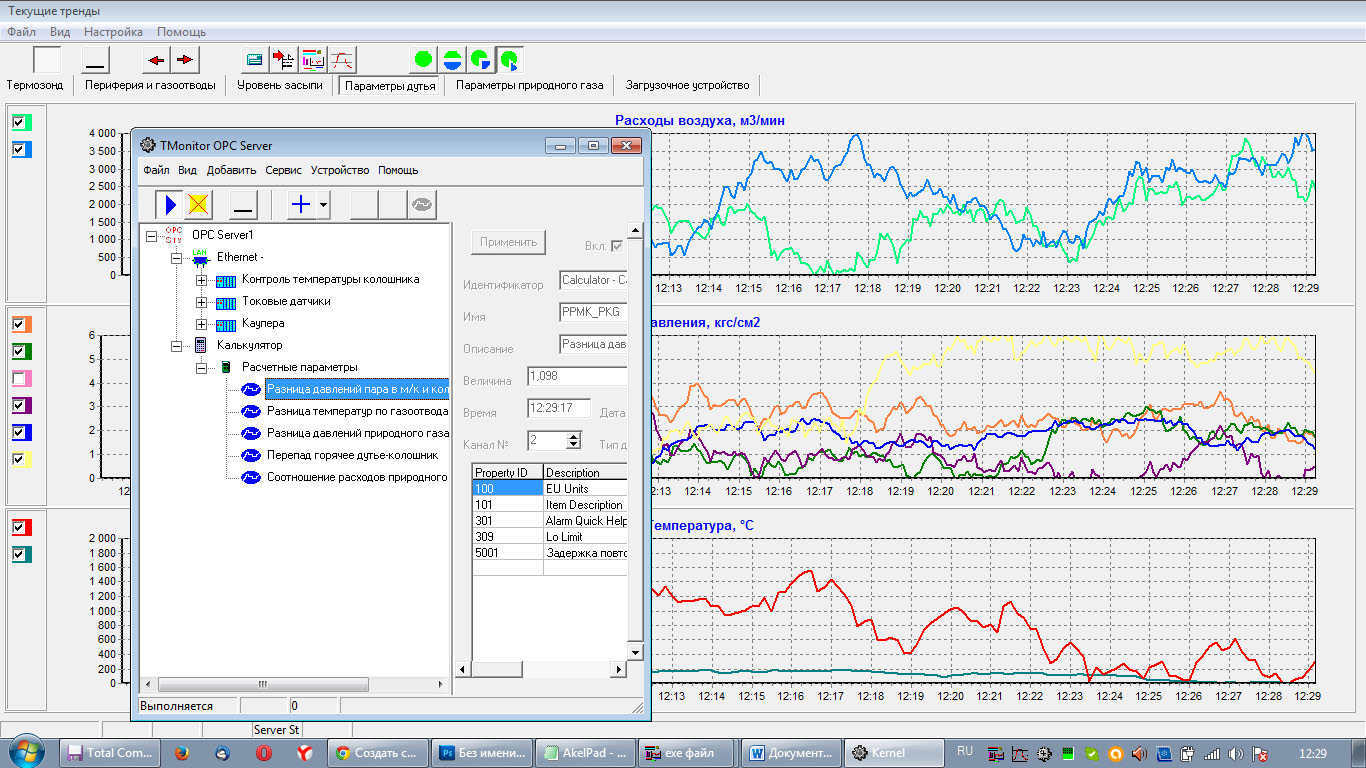The height and width of the screenshot is (768, 1366).
Task: Expand the Токовые датчики tree node
Action: coord(201,302)
